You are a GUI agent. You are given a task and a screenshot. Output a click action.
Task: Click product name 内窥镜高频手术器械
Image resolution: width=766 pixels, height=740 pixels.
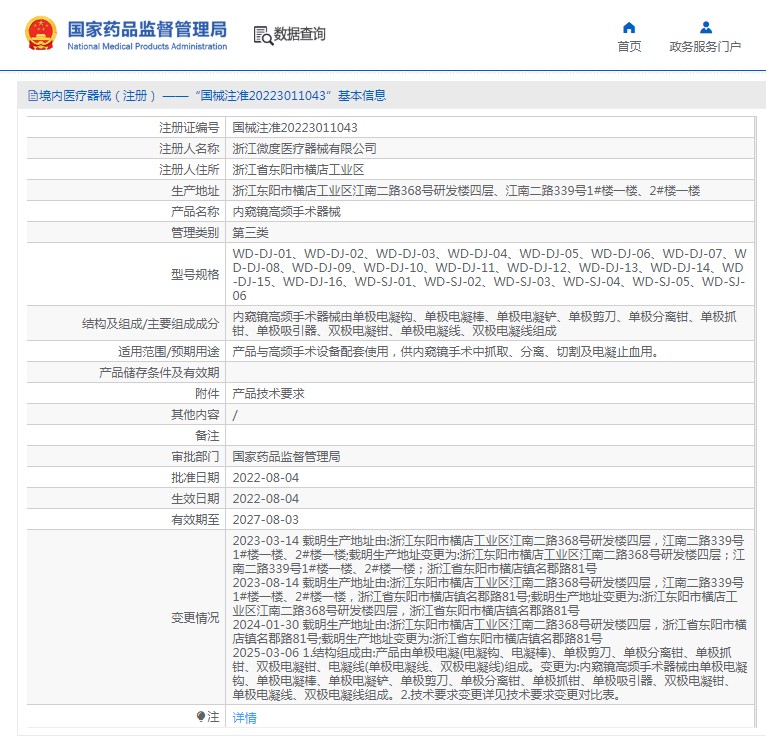tap(286, 211)
